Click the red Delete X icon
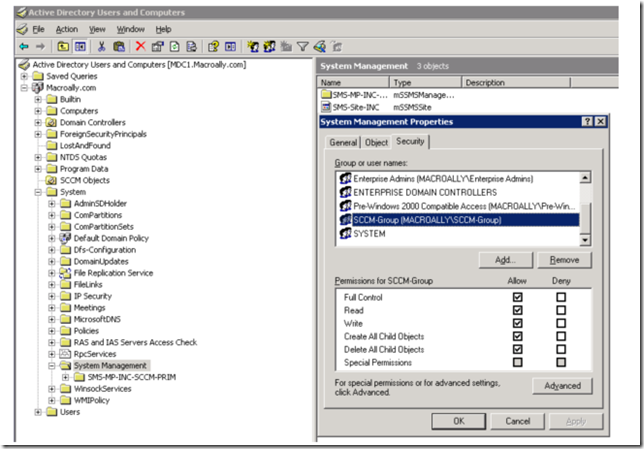The image size is (644, 449). (x=140, y=46)
